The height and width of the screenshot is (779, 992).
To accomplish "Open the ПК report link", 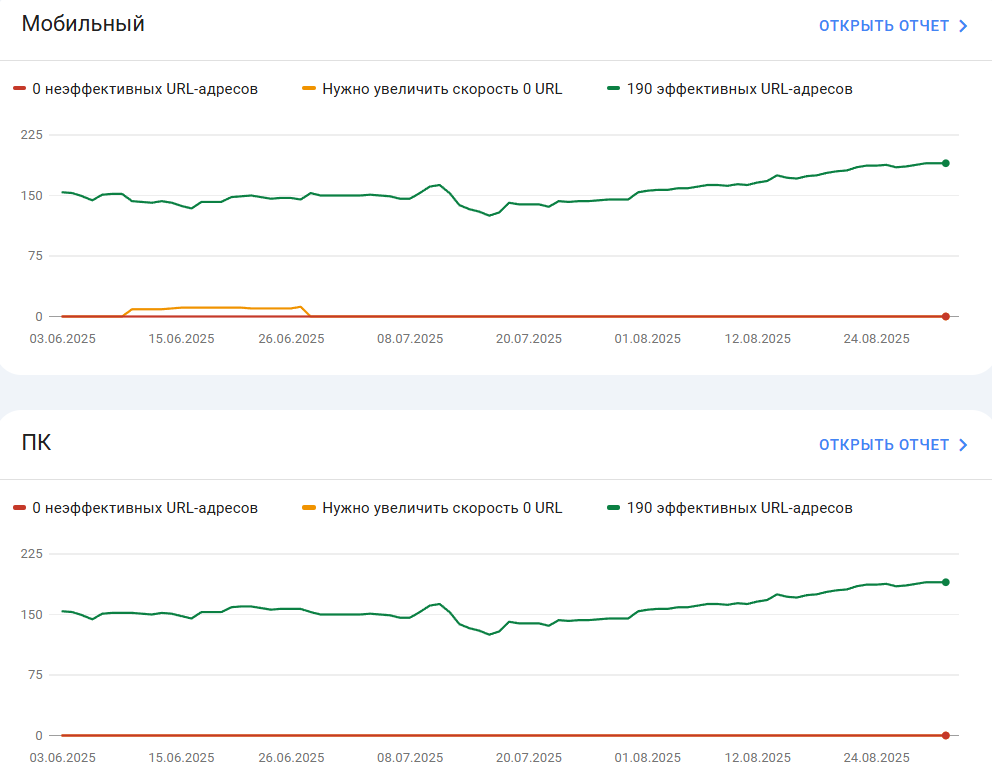I will (893, 445).
